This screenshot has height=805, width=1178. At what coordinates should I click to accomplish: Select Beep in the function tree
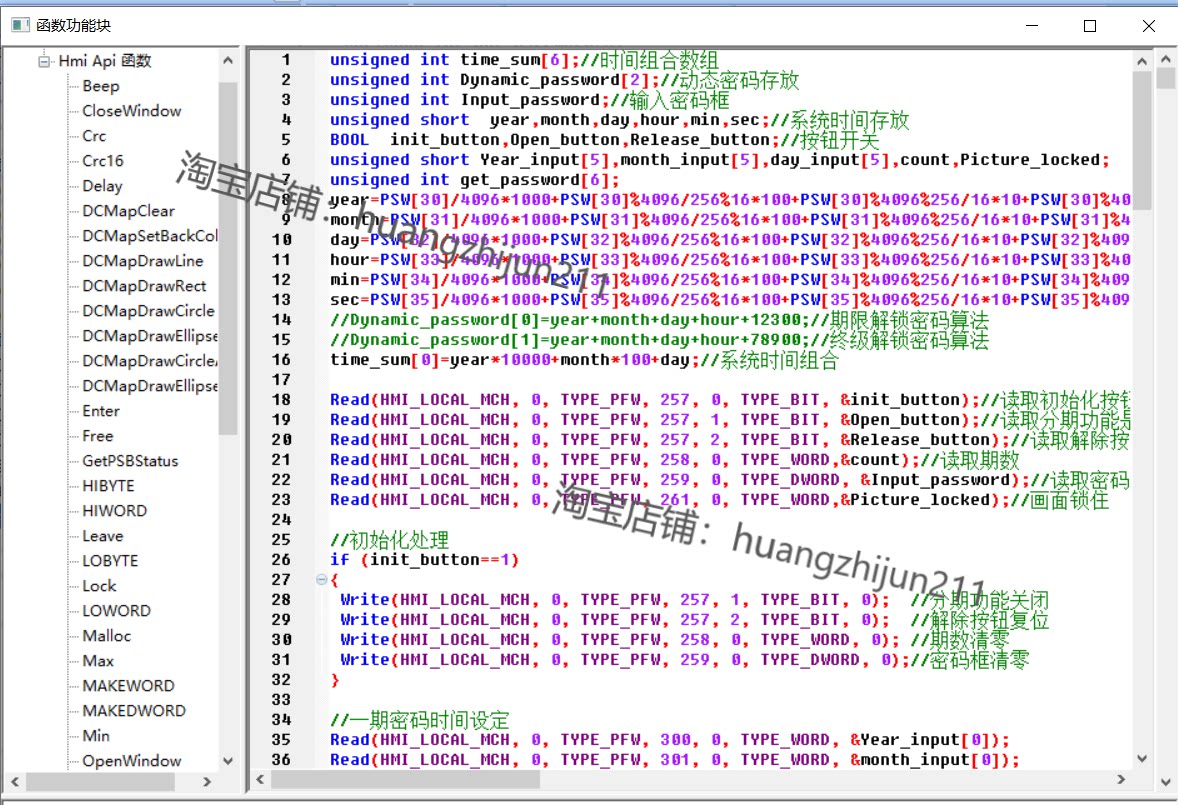pos(101,86)
